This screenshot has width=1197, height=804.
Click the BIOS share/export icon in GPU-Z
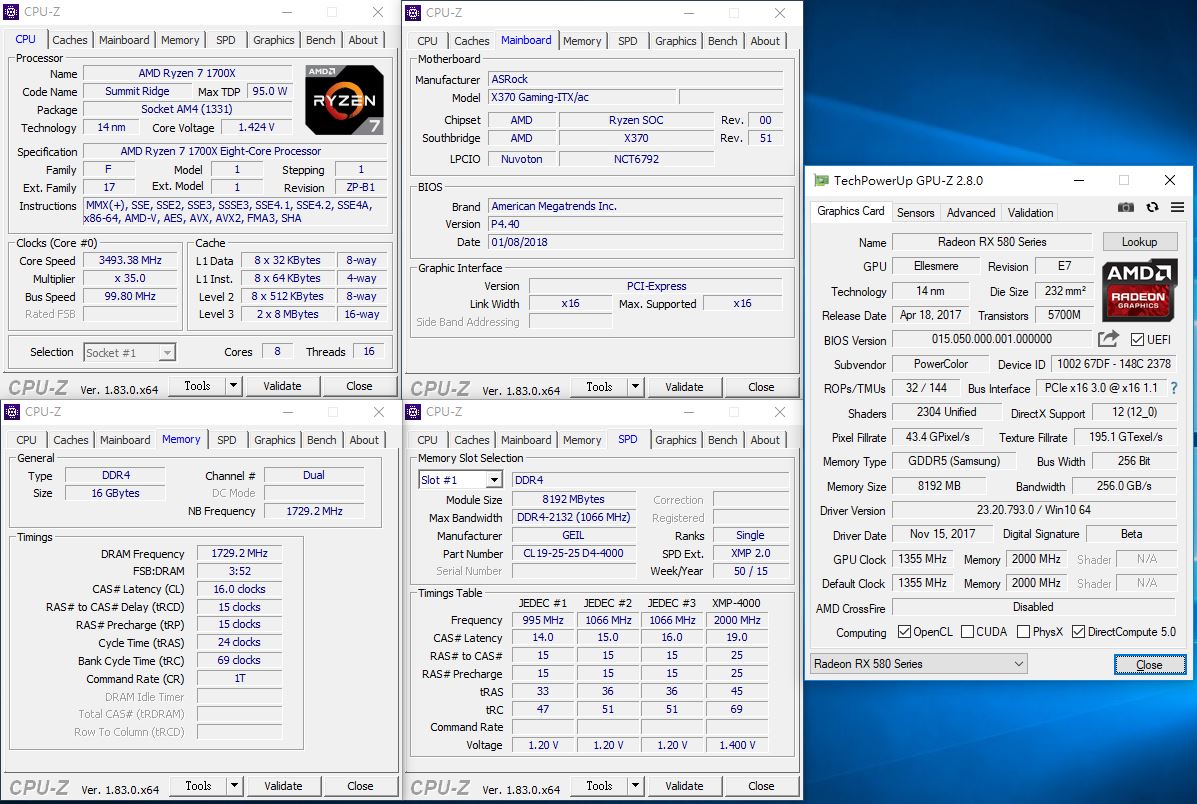pyautogui.click(x=1108, y=339)
